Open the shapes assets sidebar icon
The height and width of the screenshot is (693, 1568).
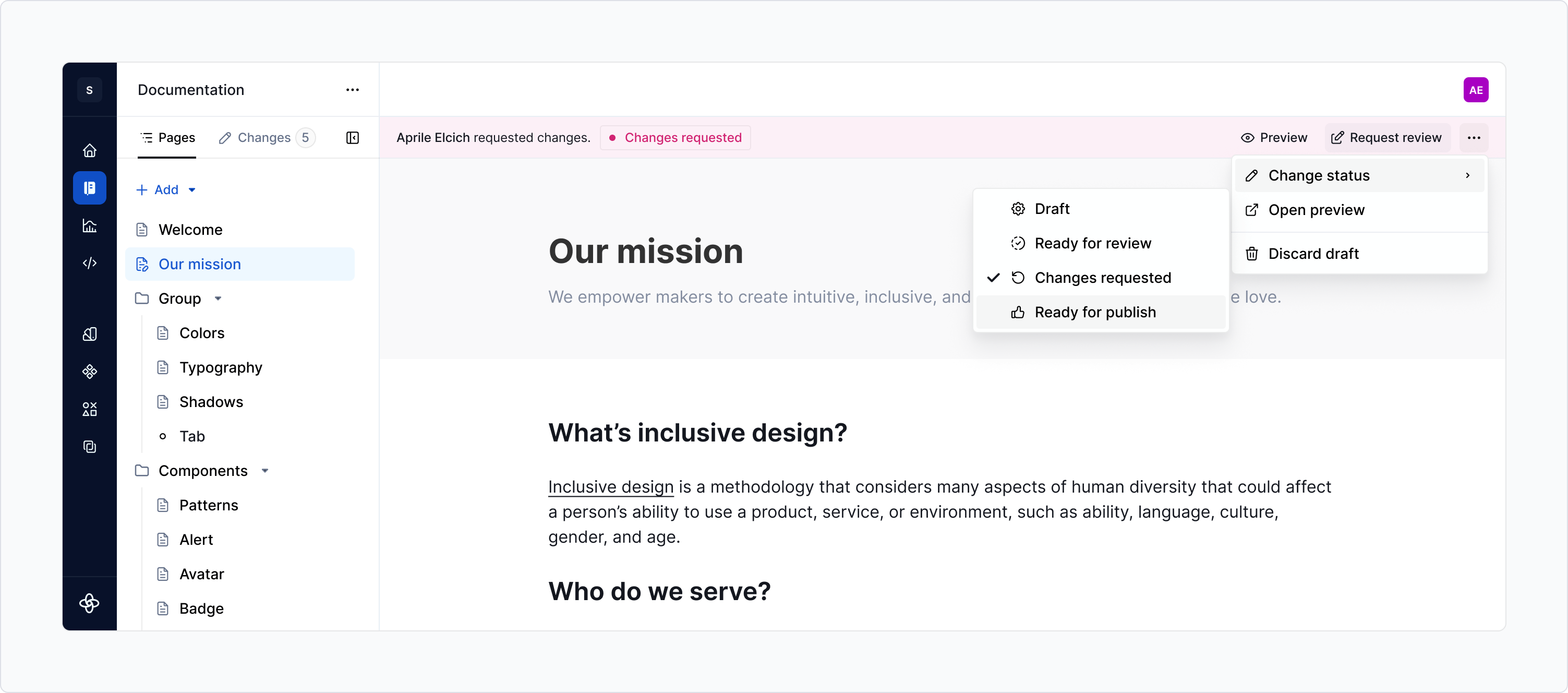pyautogui.click(x=90, y=409)
